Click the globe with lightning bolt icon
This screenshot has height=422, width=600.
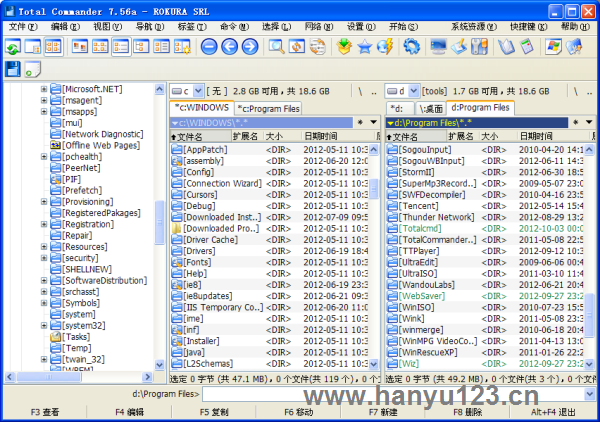pos(385,47)
